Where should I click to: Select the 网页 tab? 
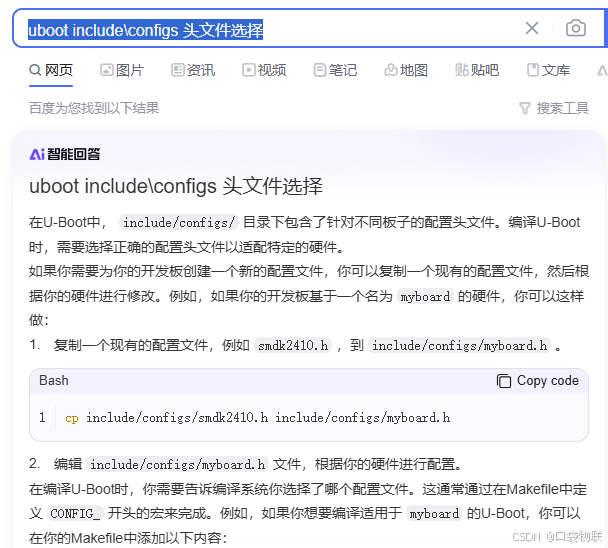click(51, 70)
